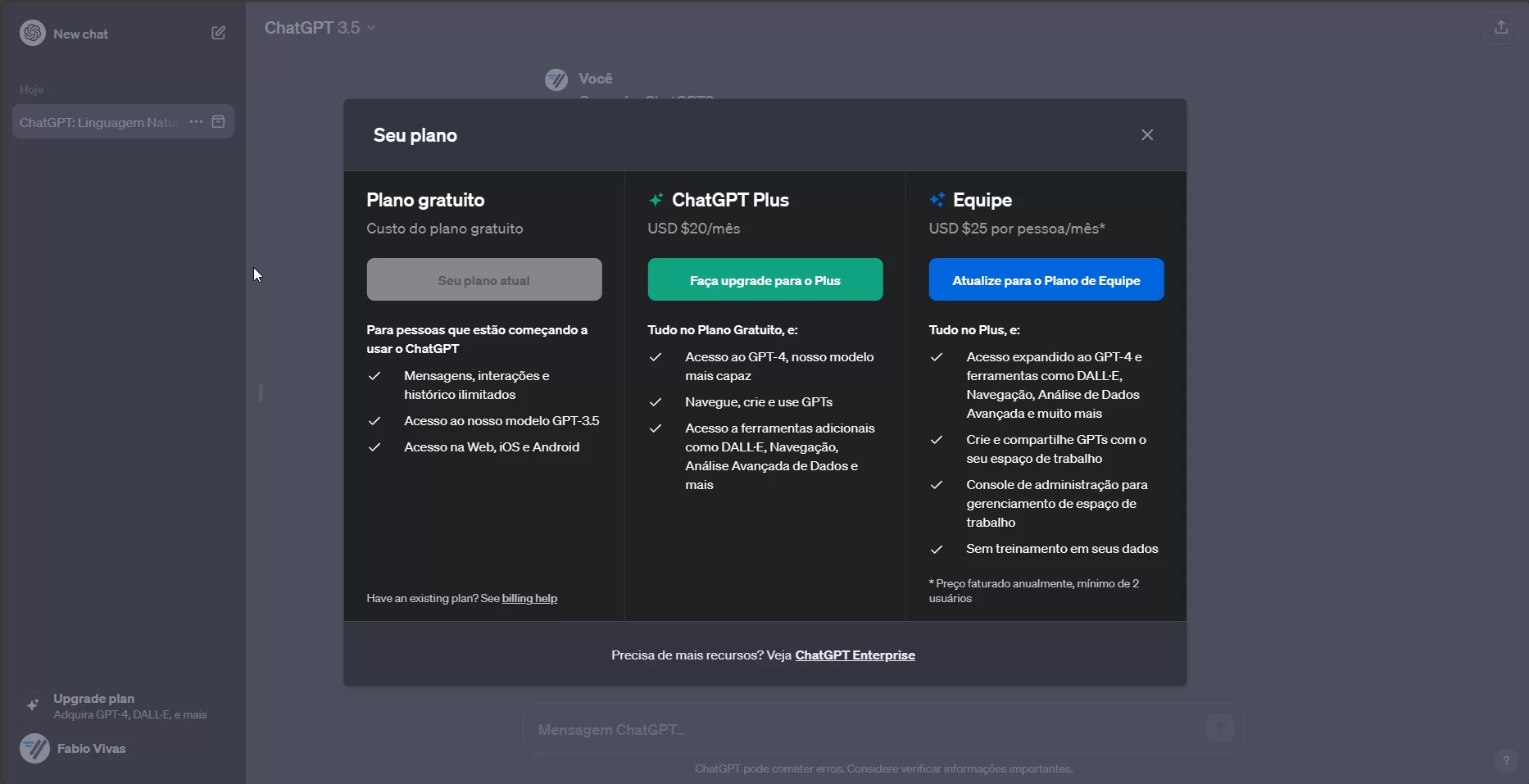Click the Você user avatar in chat
Screen dimensions: 1529x784
tap(556, 79)
